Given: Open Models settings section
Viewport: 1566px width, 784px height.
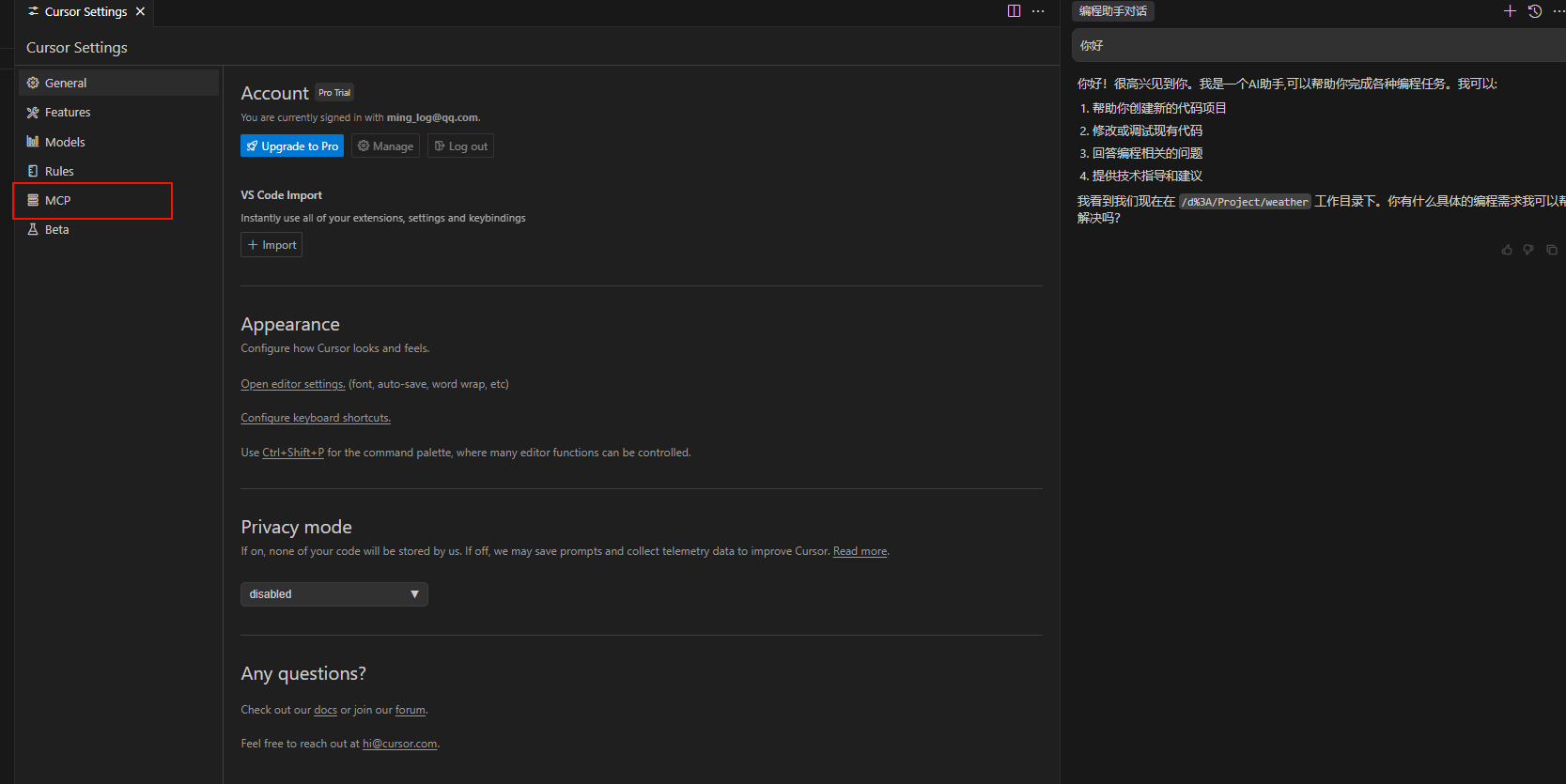Looking at the screenshot, I should pyautogui.click(x=118, y=142).
